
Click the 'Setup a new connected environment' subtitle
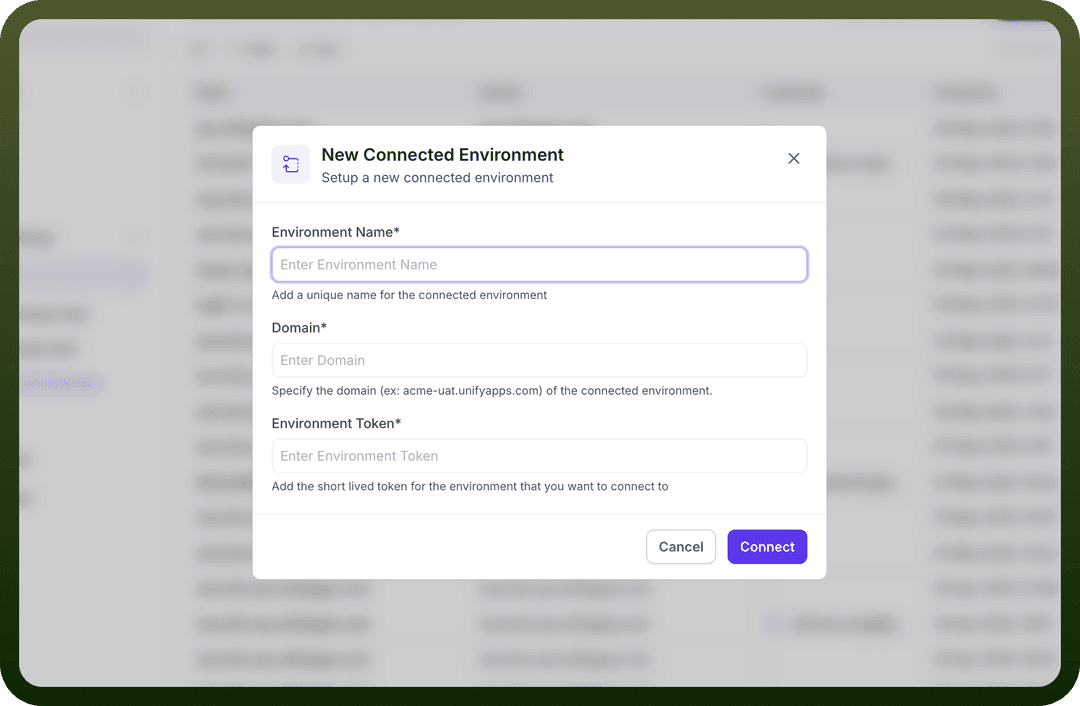[437, 178]
